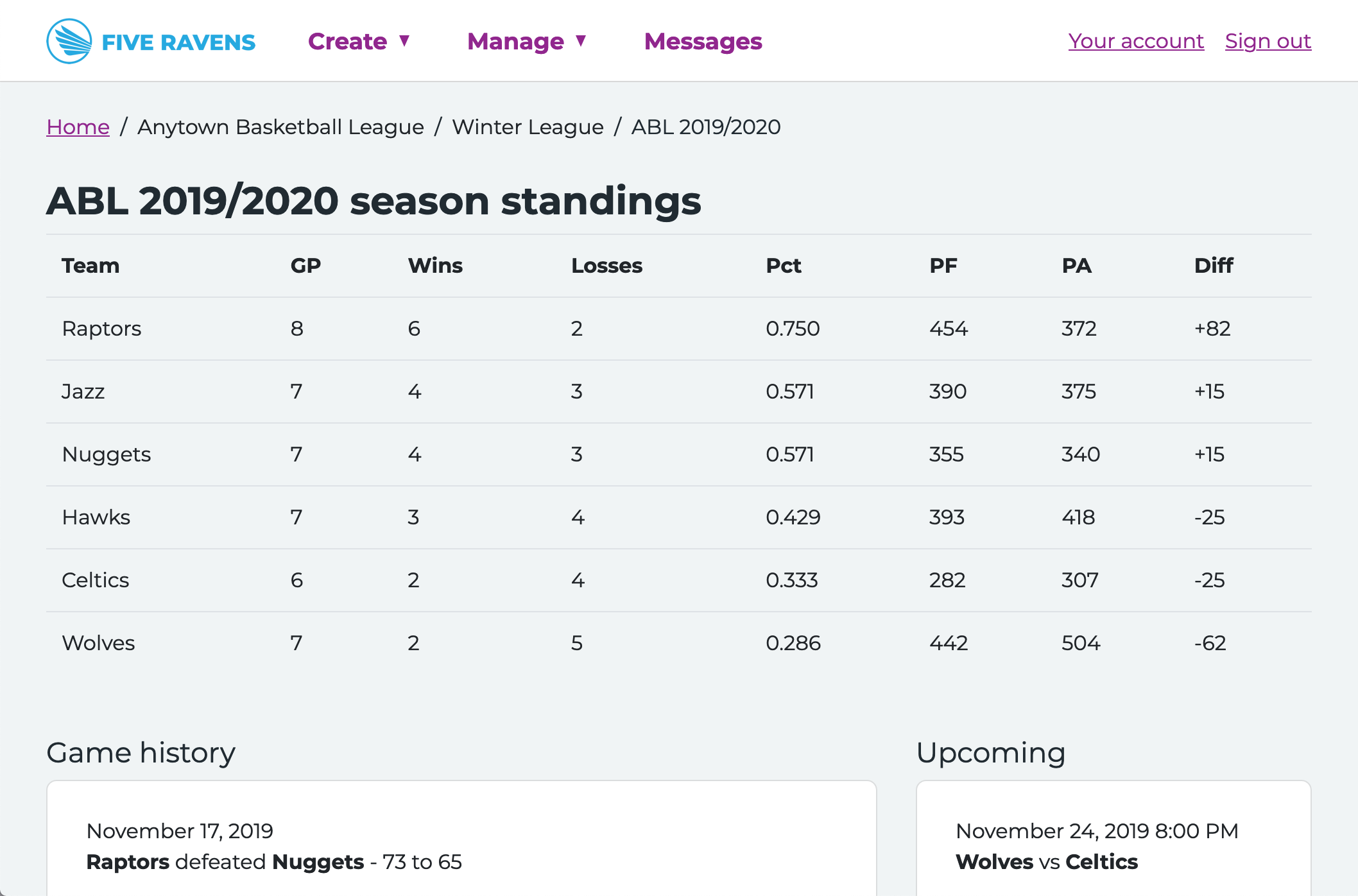Click the Five Ravens bird logo icon
Viewport: 1358px width, 896px height.
coord(69,41)
